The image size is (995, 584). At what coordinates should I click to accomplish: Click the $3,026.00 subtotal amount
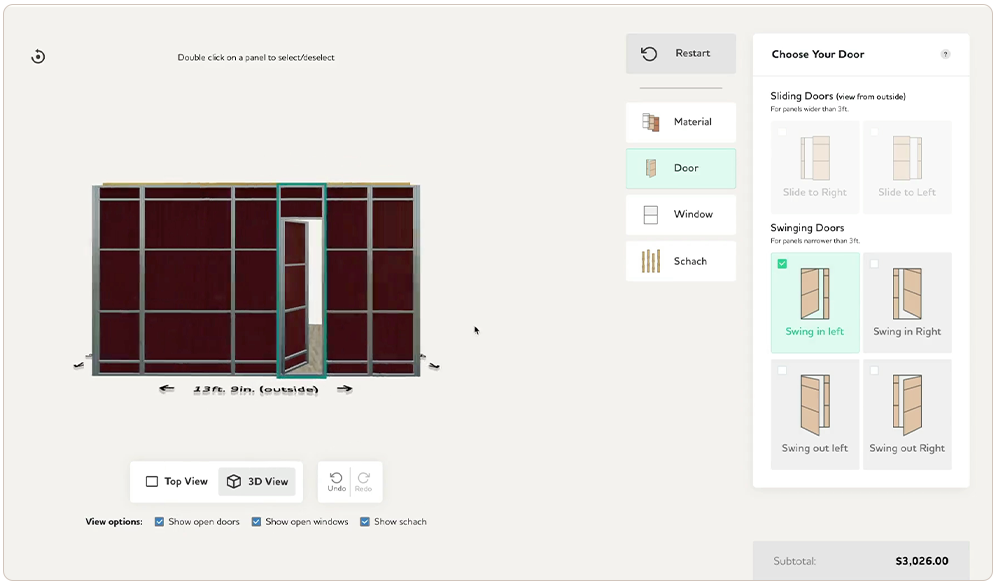click(x=922, y=561)
